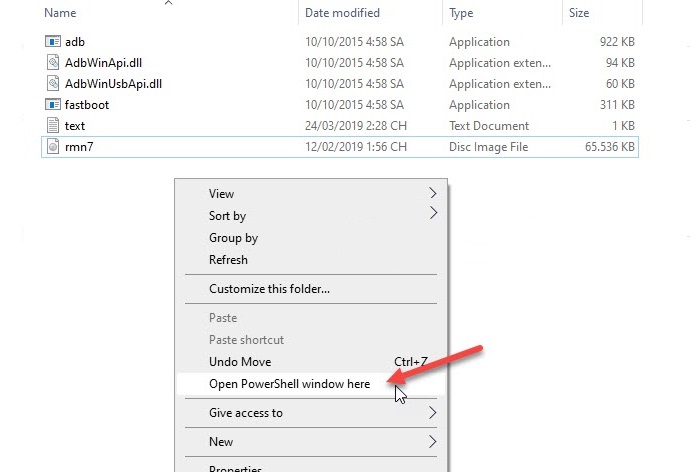This screenshot has height=472, width=700.
Task: Click the Type column header
Action: [462, 13]
